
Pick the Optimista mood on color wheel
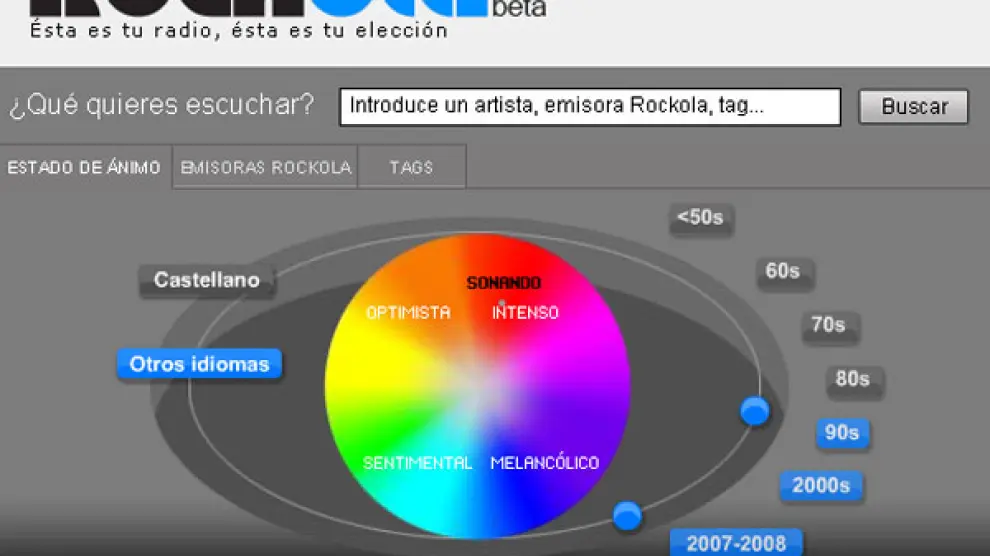[x=408, y=313]
